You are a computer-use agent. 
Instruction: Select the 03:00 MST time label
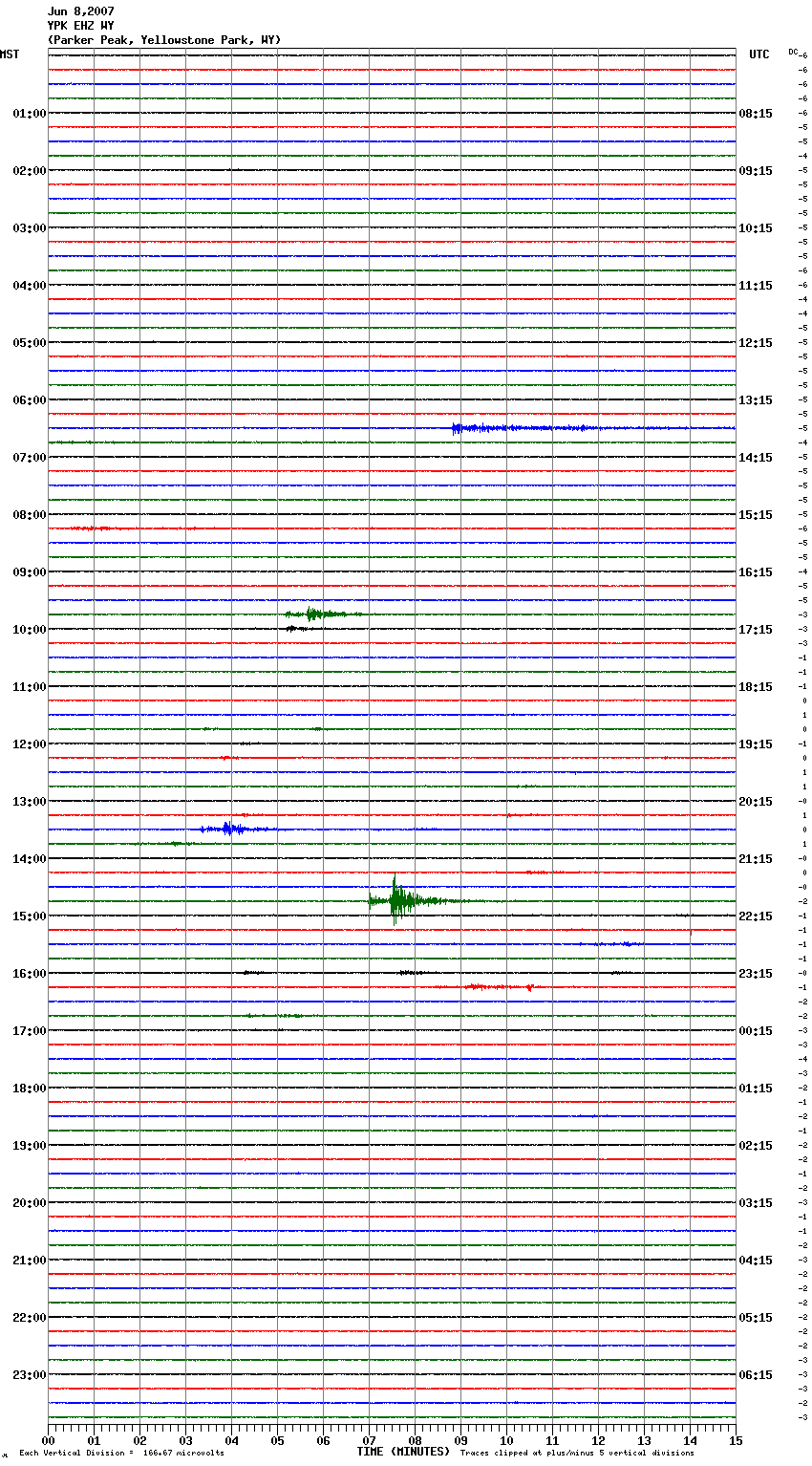point(30,228)
